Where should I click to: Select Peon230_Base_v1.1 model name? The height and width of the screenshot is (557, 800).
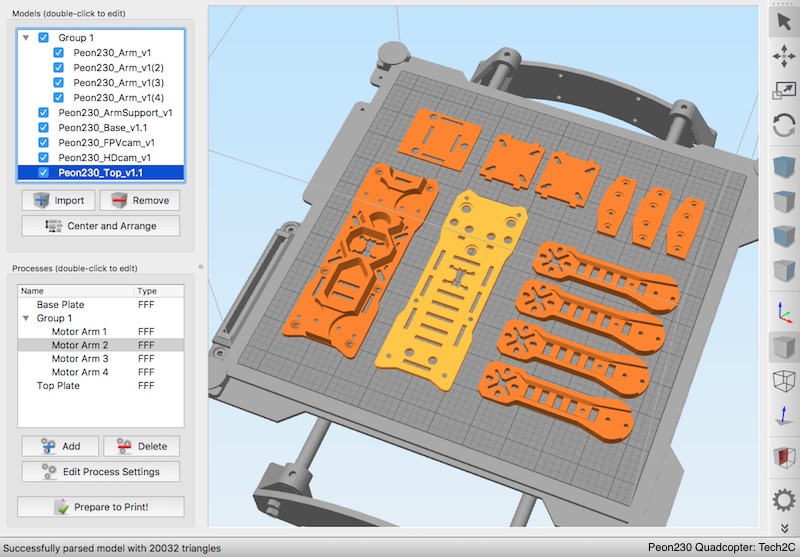(x=103, y=128)
